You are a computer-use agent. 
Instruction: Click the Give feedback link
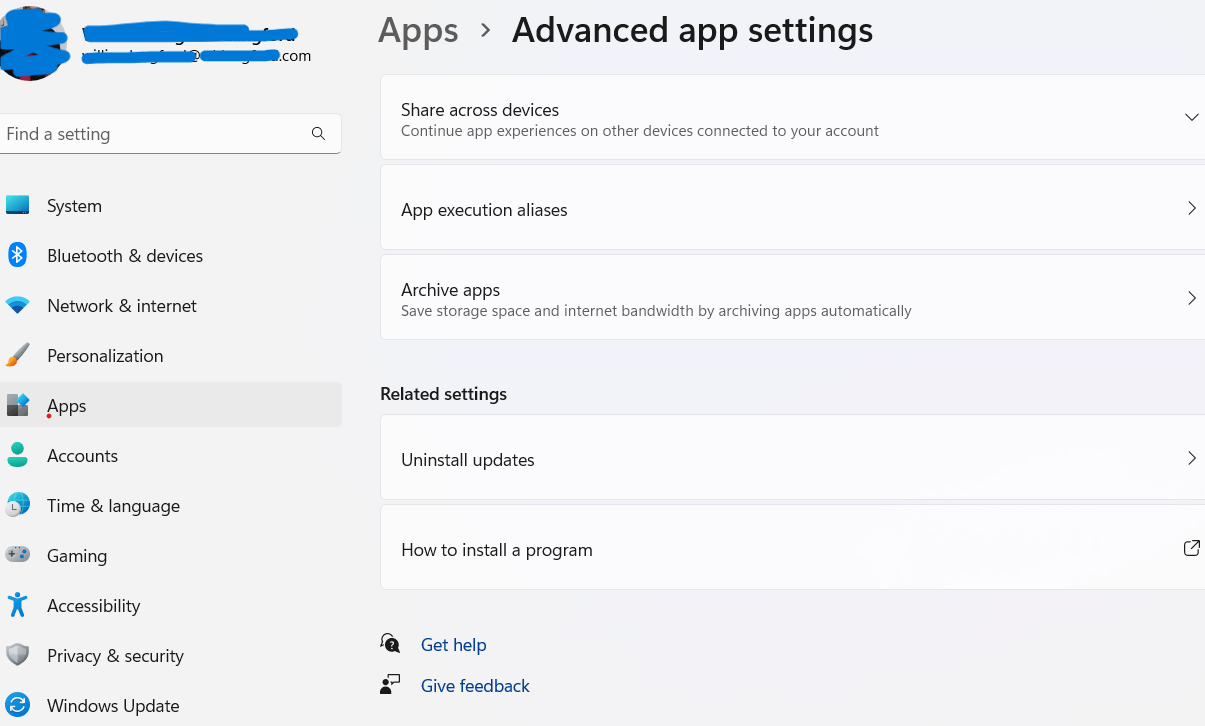[475, 686]
